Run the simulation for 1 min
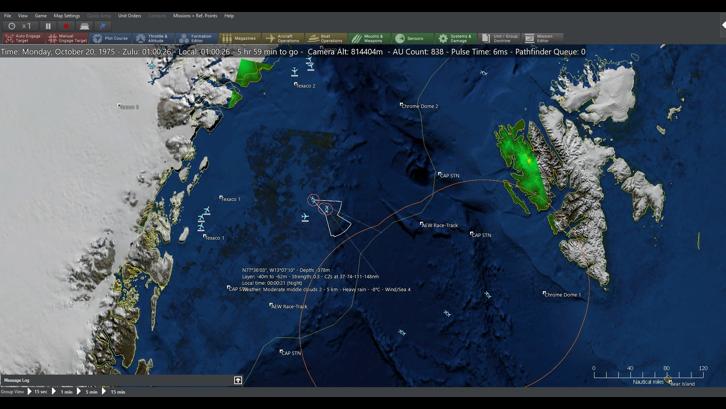 tap(63, 392)
